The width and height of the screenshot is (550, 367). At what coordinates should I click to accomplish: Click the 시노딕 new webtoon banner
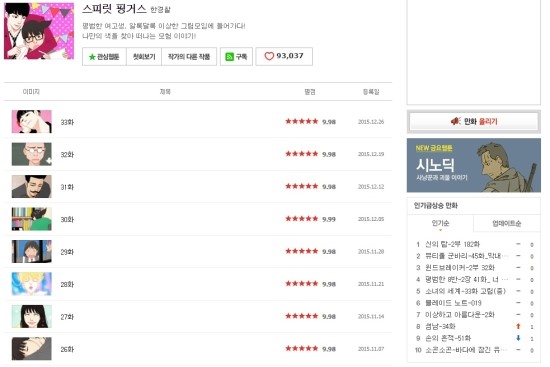[x=474, y=165]
